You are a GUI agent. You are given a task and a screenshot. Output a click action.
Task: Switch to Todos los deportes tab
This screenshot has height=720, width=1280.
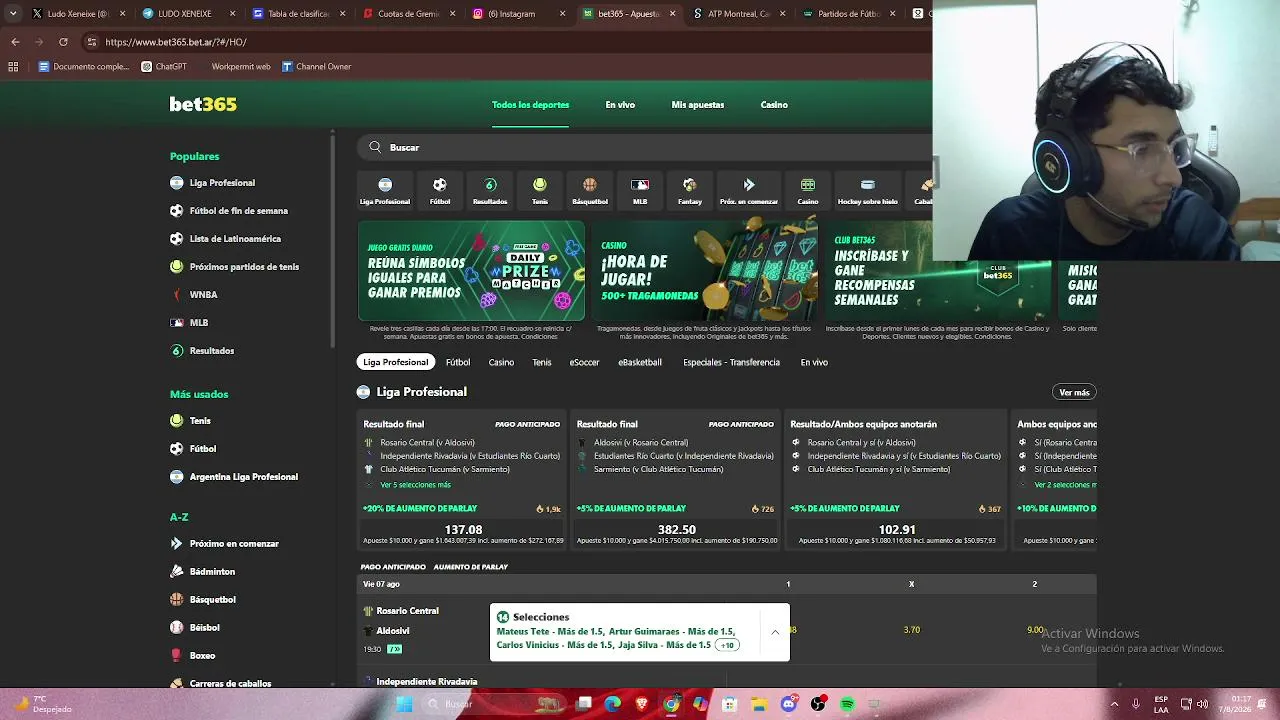[x=530, y=105]
